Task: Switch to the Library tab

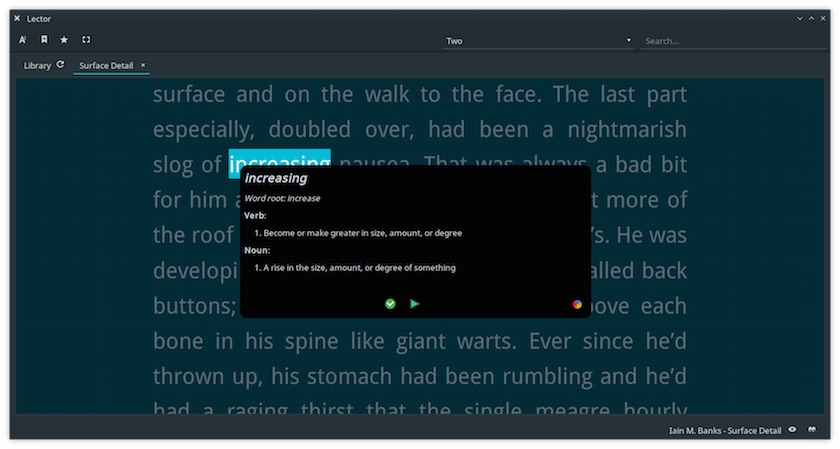Action: tap(37, 65)
